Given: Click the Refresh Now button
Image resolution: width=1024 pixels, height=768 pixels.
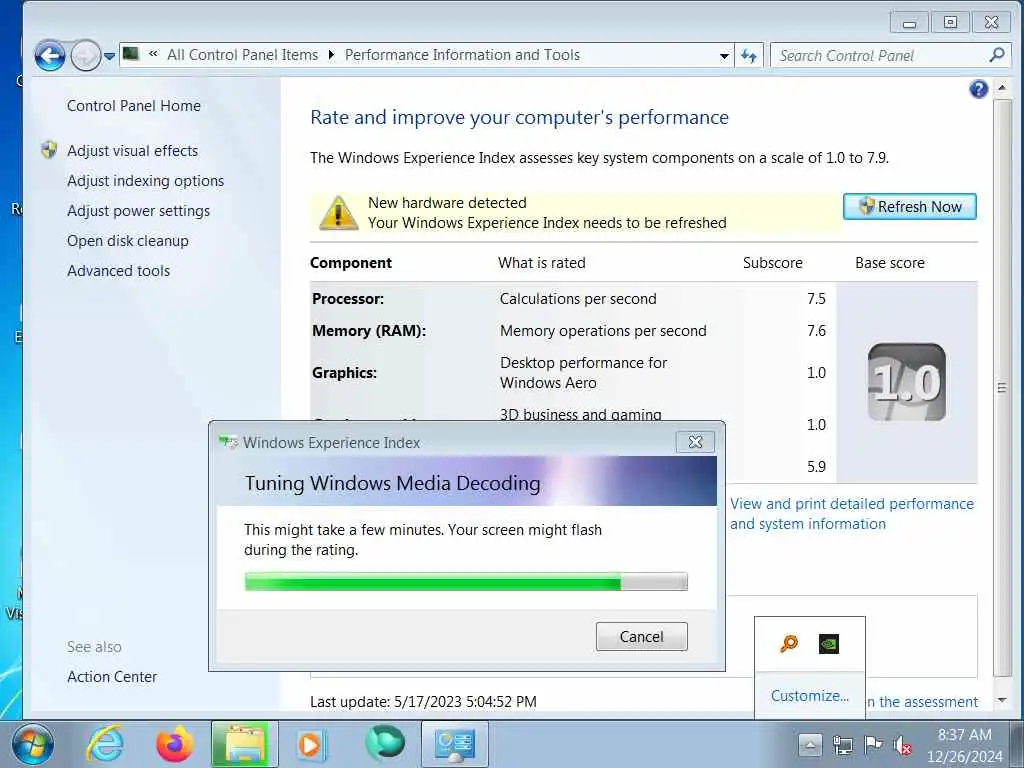Looking at the screenshot, I should (910, 207).
